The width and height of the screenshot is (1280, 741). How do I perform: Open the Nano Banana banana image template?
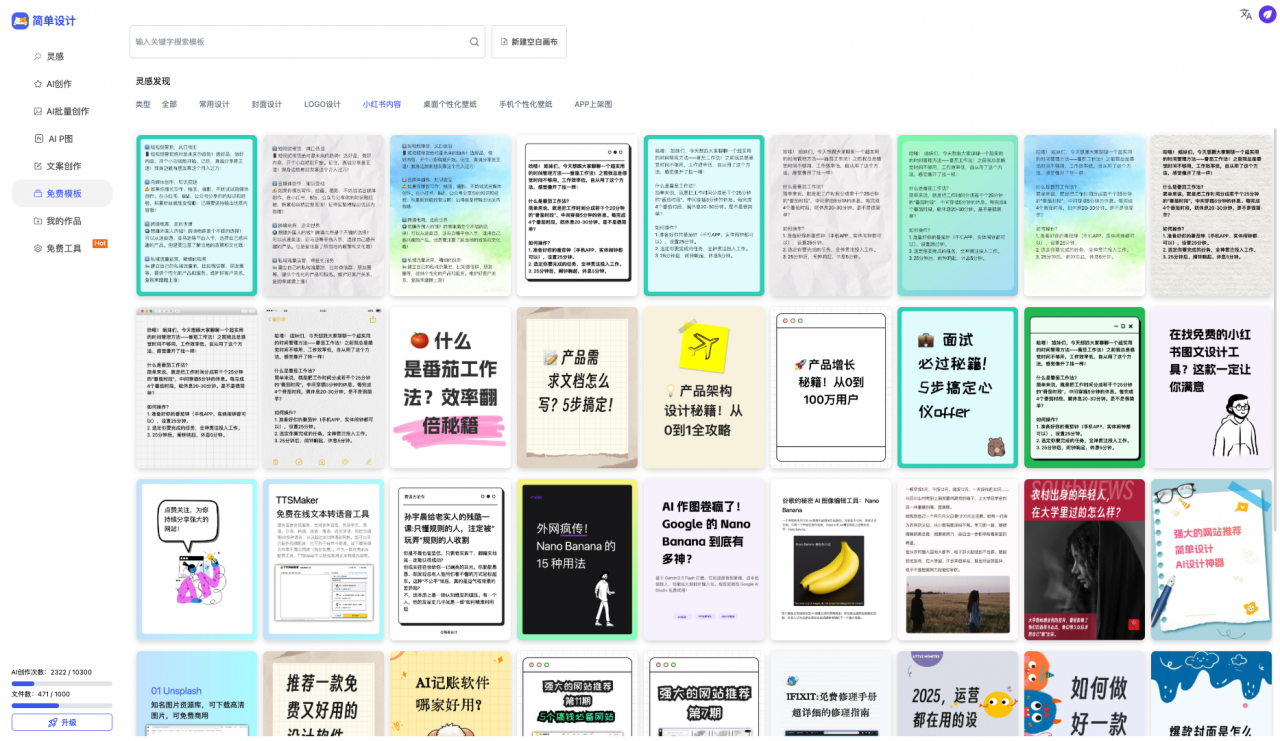tap(830, 559)
